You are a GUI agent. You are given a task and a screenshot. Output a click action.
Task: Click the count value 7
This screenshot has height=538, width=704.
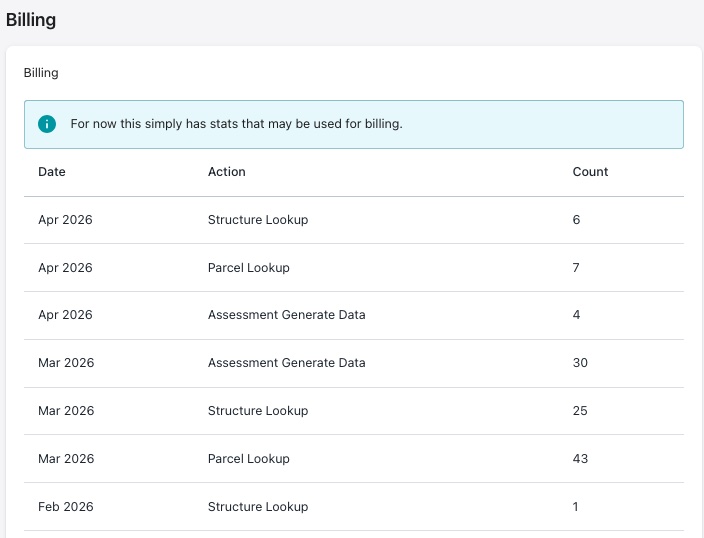(x=576, y=268)
